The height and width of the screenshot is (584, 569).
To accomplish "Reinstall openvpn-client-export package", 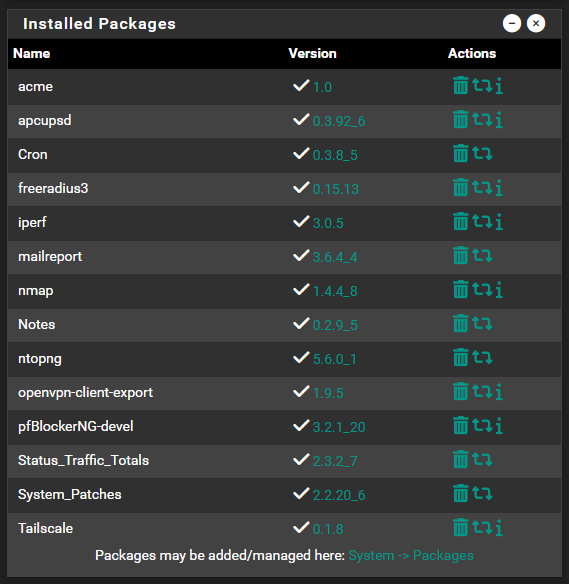I will coord(483,391).
